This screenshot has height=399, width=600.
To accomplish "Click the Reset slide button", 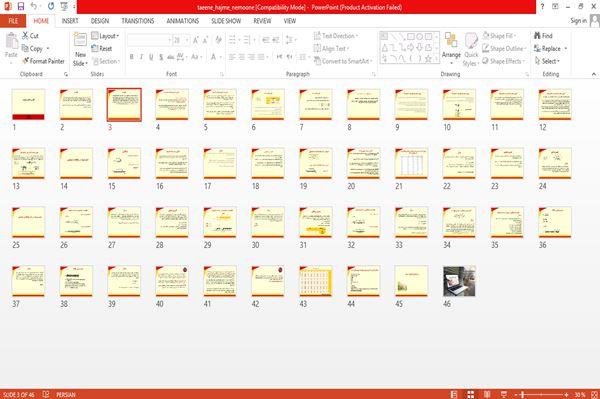I will tap(102, 49).
